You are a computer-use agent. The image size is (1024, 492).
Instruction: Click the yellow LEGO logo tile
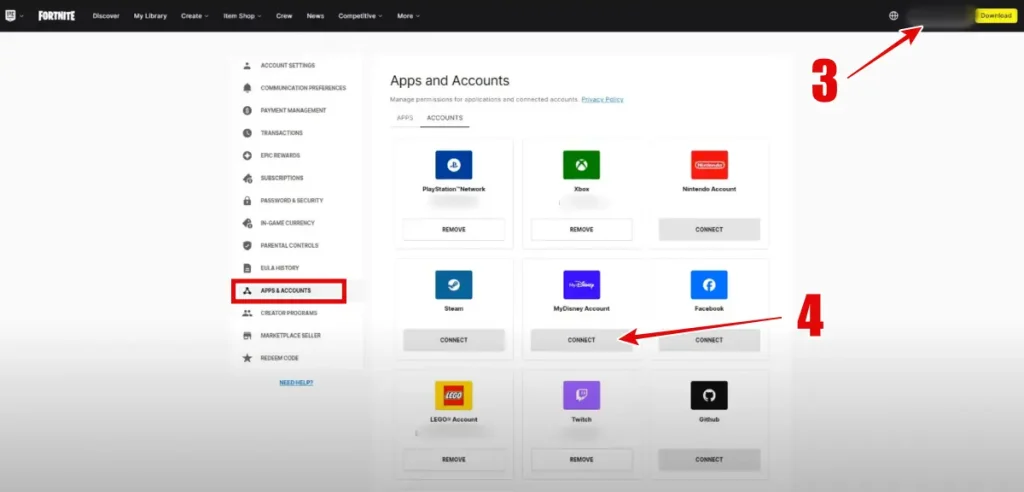pos(454,395)
